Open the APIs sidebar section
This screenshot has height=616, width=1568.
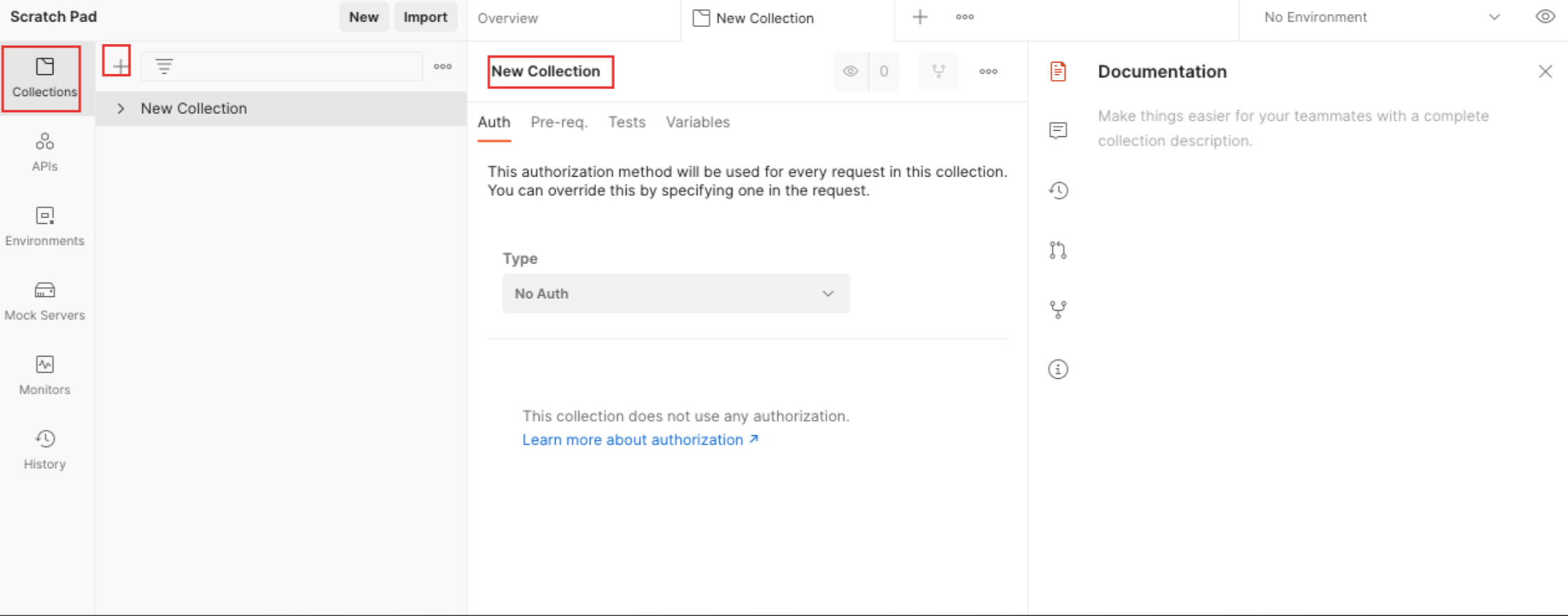(45, 152)
